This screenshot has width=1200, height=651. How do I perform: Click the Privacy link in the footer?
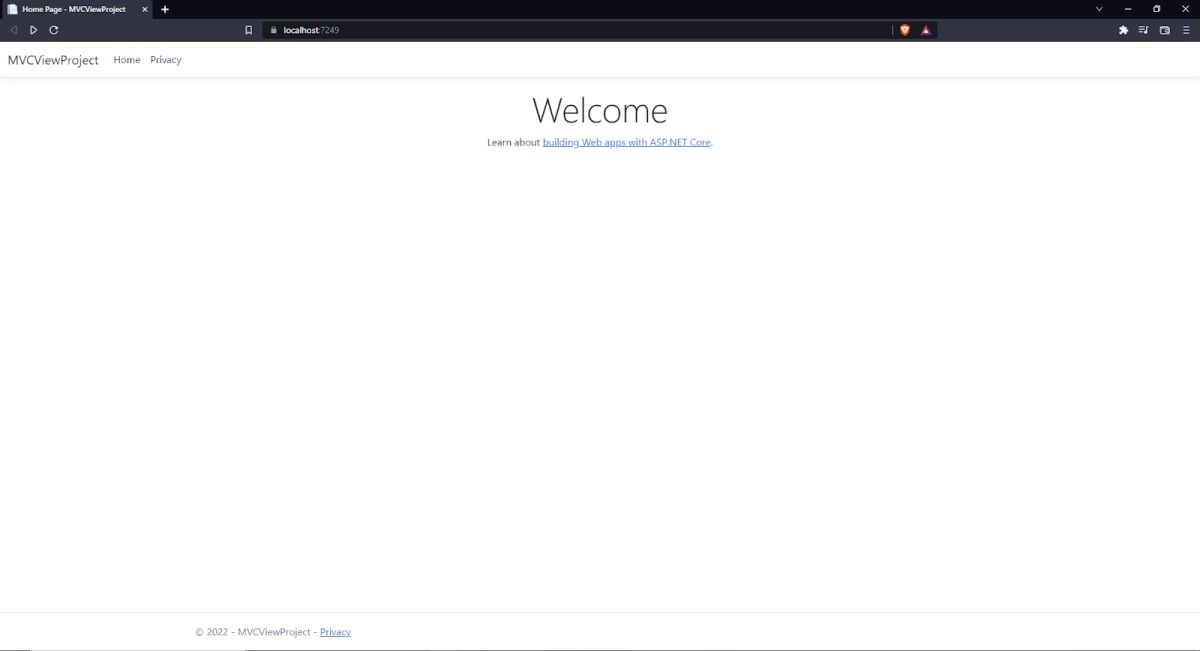tap(335, 632)
